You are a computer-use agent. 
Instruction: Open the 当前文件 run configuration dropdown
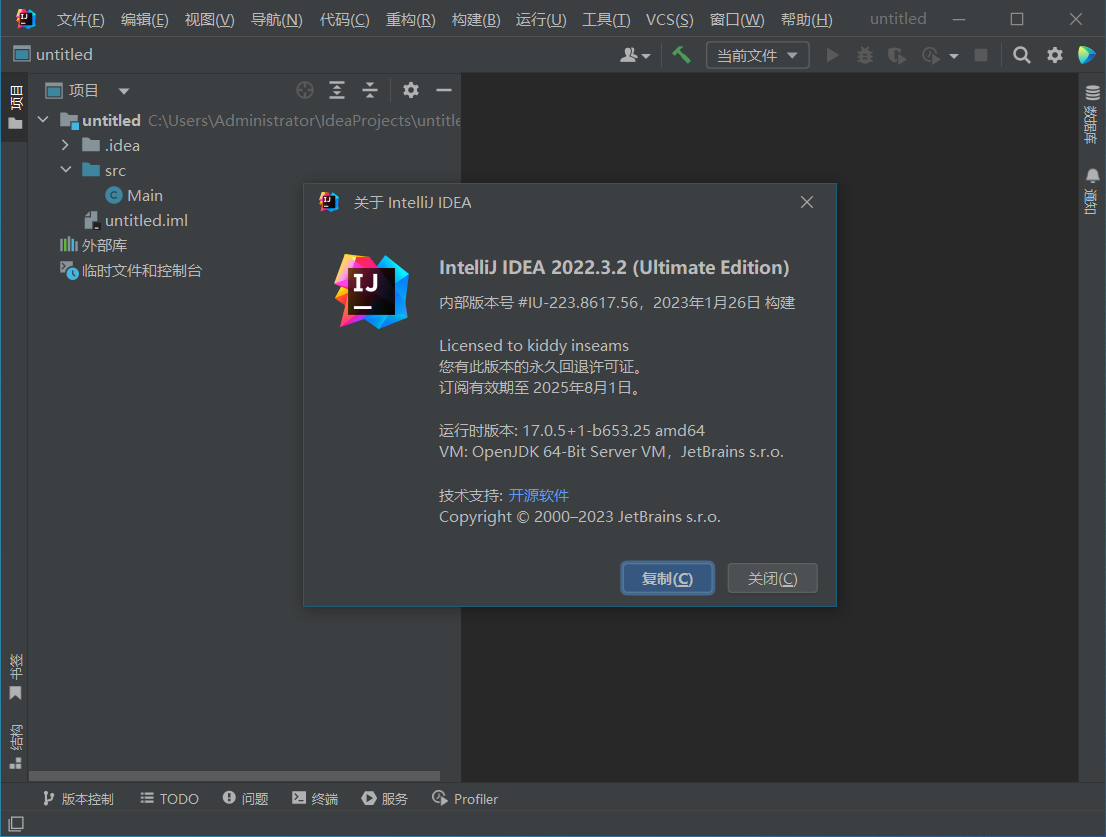tap(757, 55)
